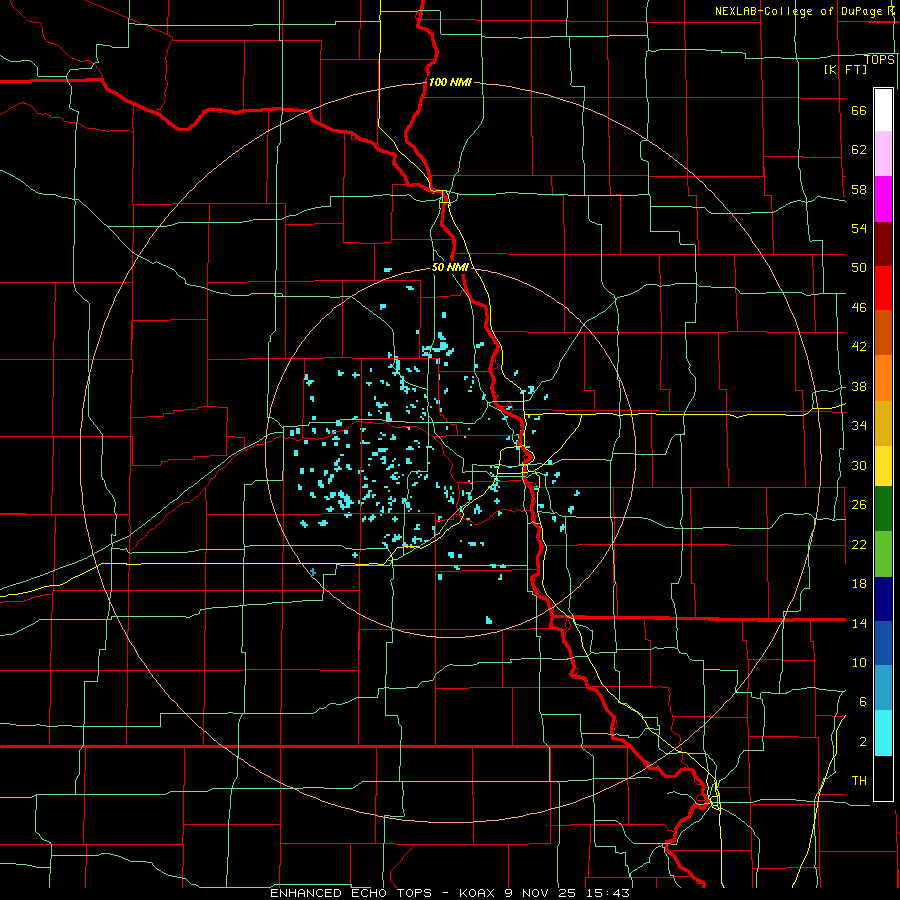Click the '14' legend value

tap(859, 623)
